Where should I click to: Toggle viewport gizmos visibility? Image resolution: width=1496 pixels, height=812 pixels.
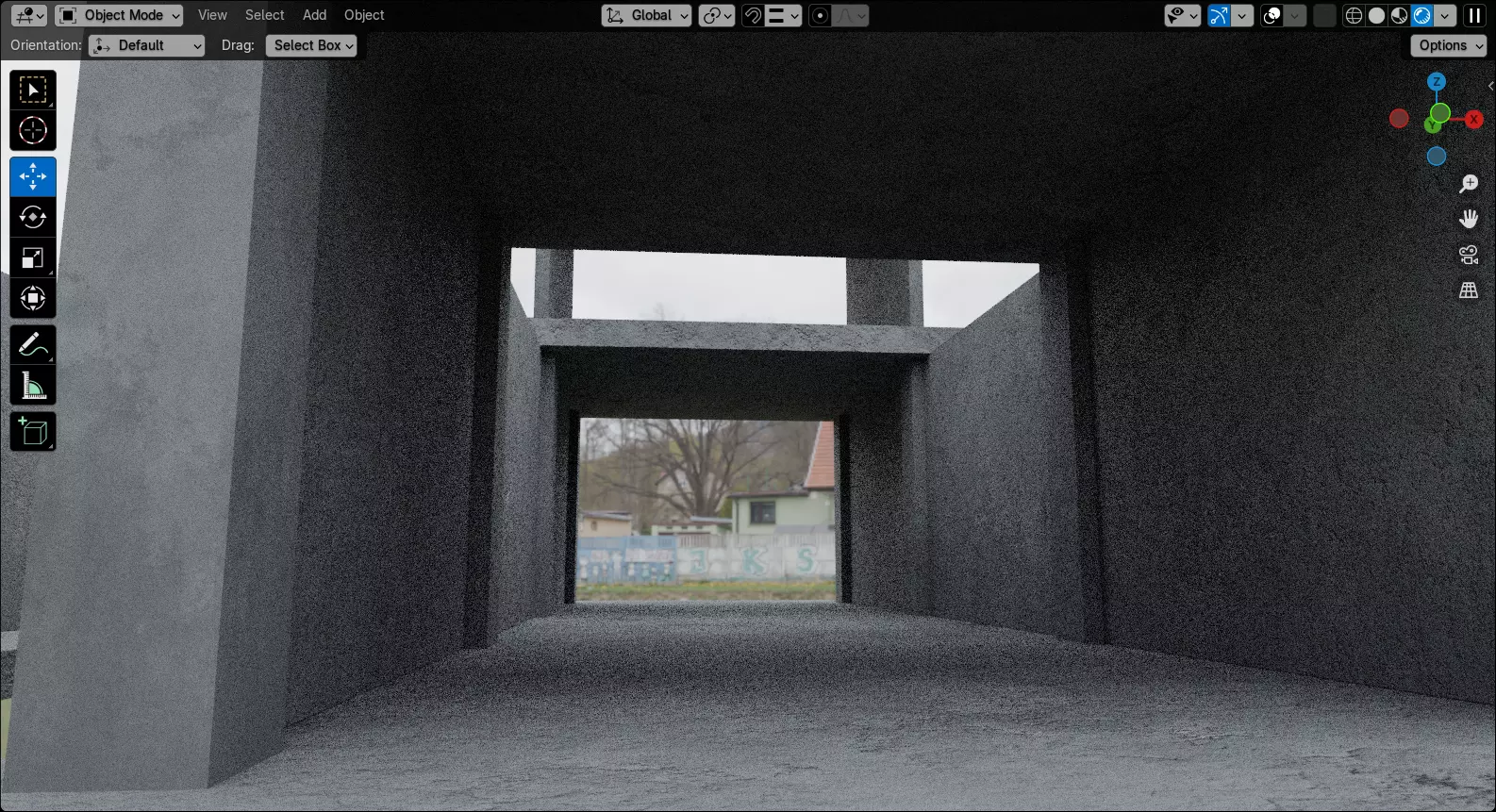[x=1220, y=15]
